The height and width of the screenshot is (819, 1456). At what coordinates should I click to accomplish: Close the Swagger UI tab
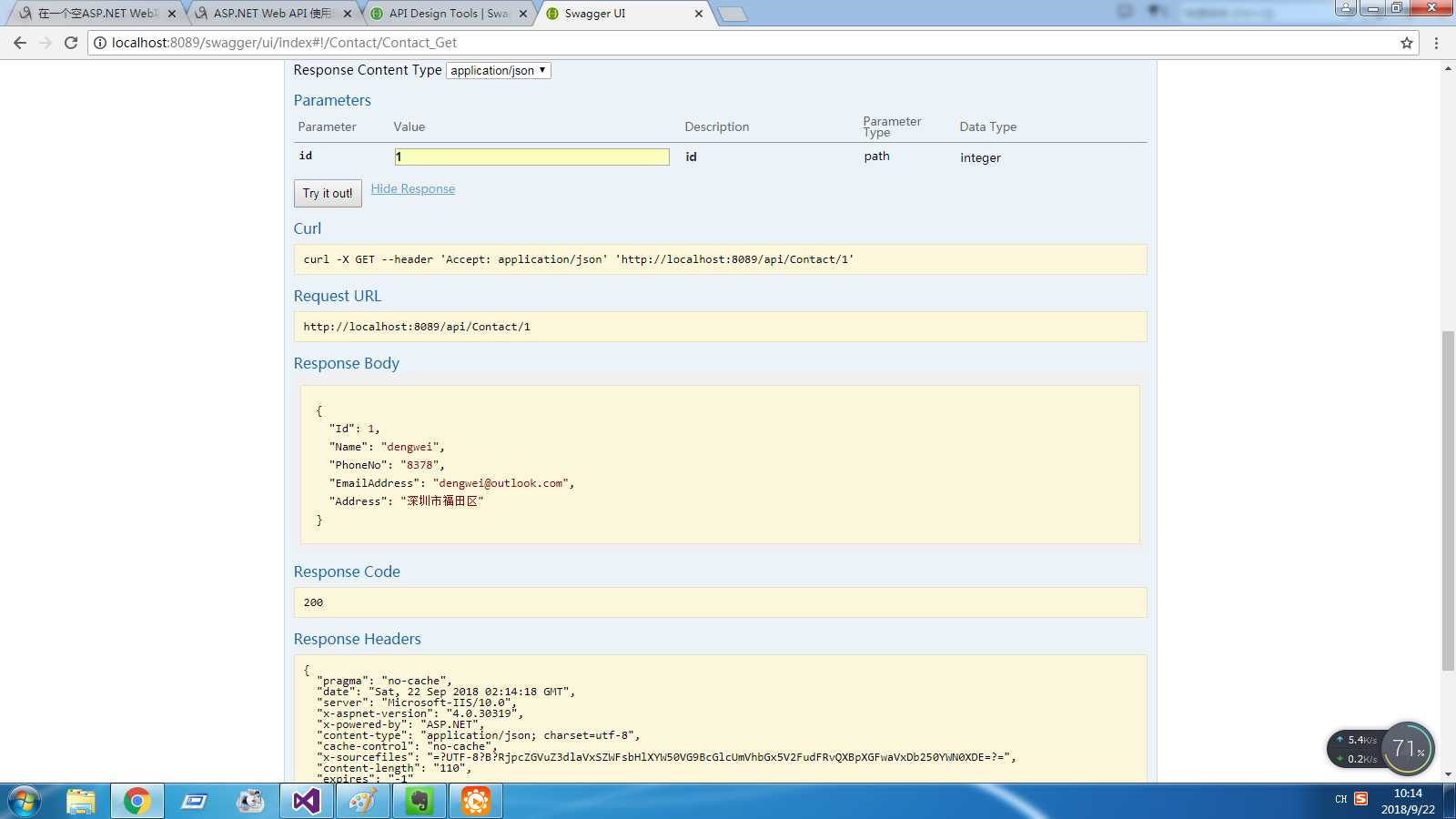tap(699, 14)
